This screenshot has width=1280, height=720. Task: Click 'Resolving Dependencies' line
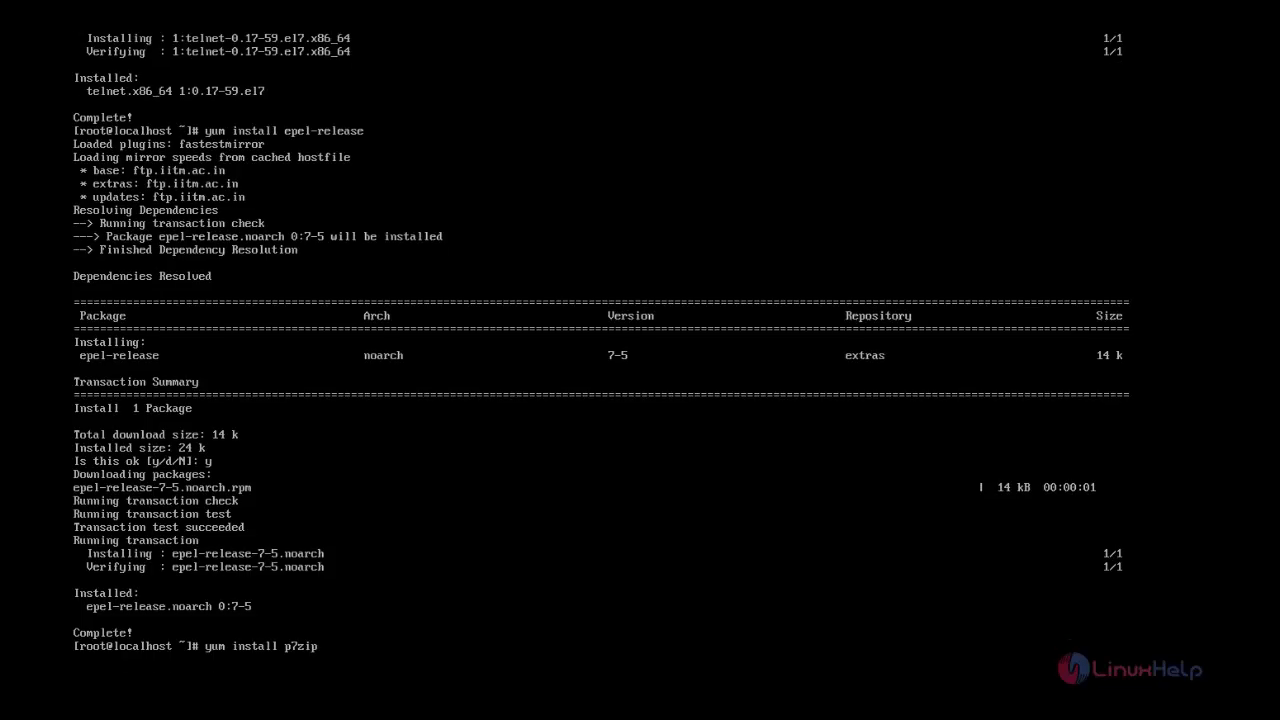146,210
